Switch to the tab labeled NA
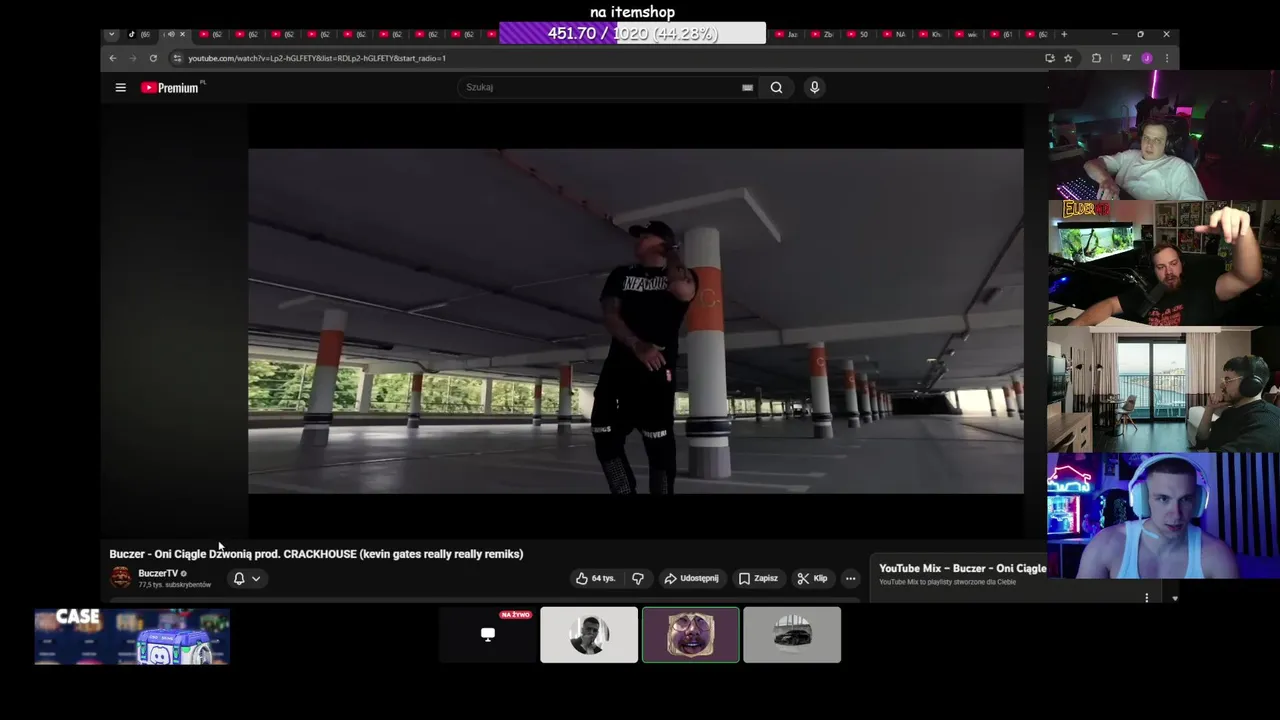 (x=895, y=34)
